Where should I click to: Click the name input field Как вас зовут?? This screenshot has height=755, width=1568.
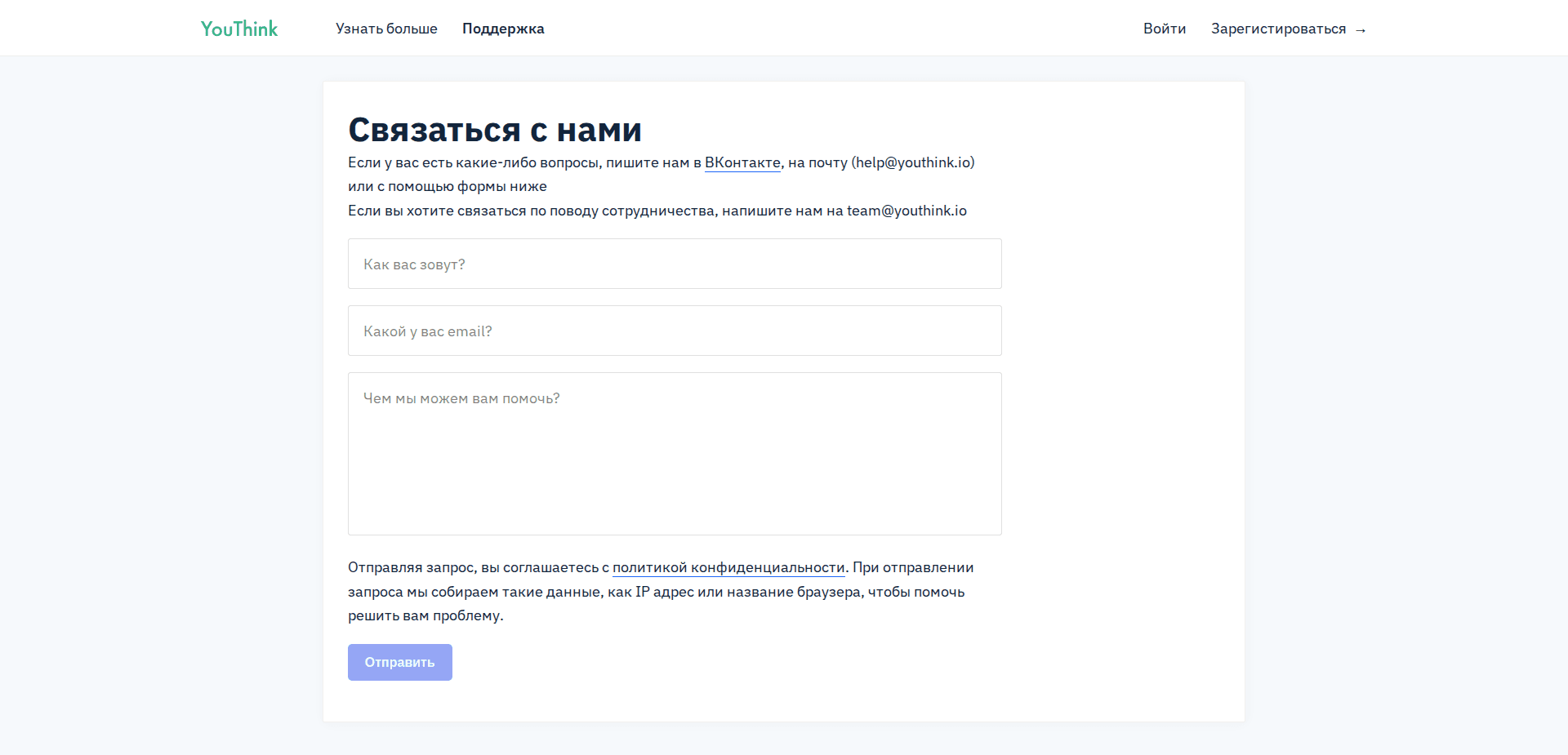(674, 263)
